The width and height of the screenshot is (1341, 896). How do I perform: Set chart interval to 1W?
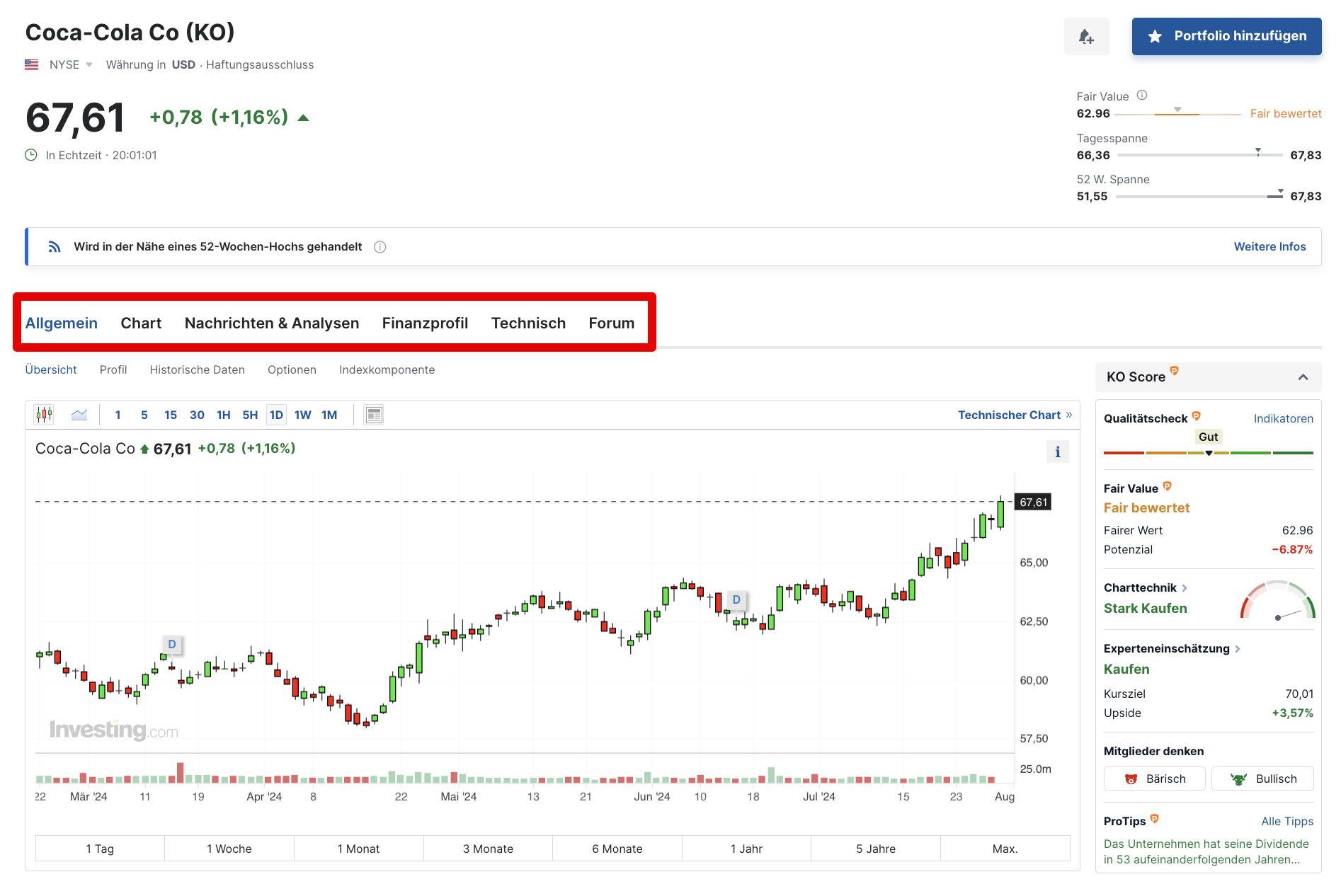tap(303, 415)
